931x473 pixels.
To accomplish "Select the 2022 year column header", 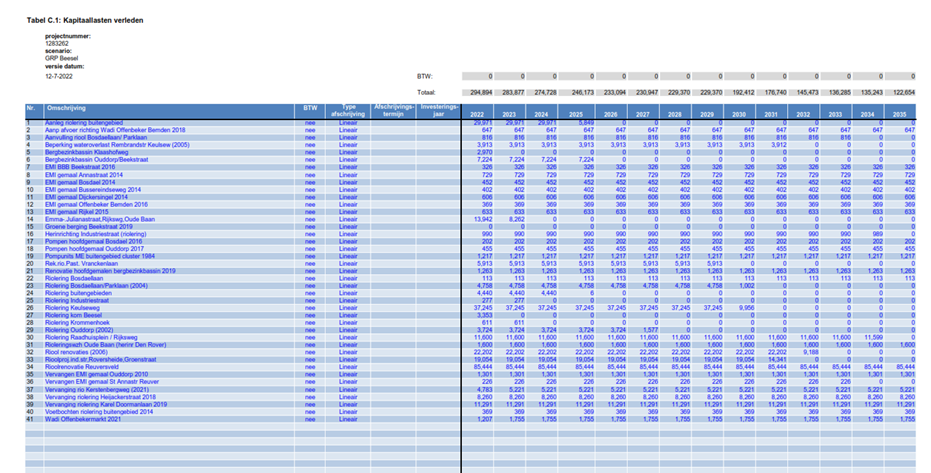I will [x=482, y=114].
